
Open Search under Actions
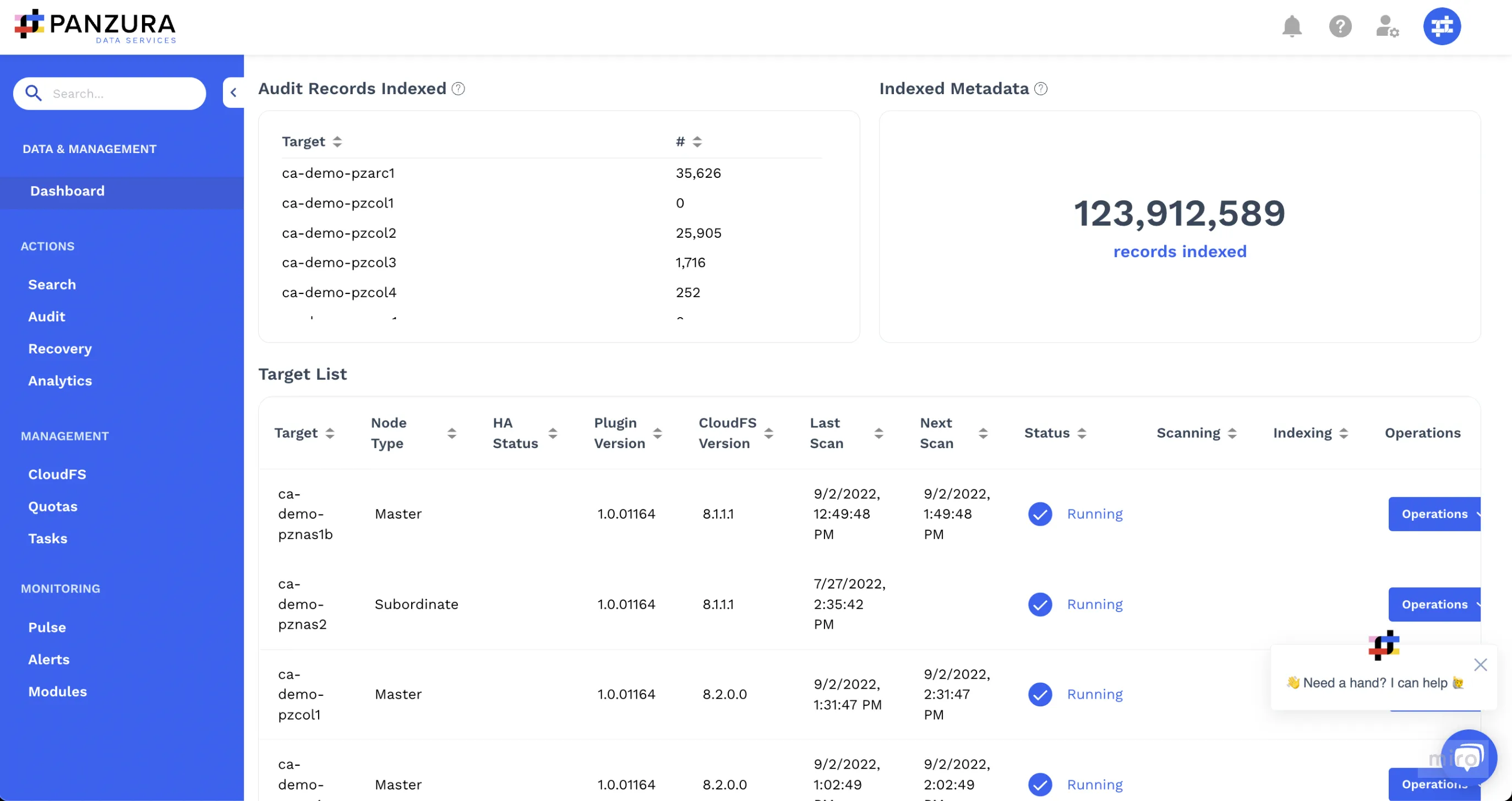(52, 285)
